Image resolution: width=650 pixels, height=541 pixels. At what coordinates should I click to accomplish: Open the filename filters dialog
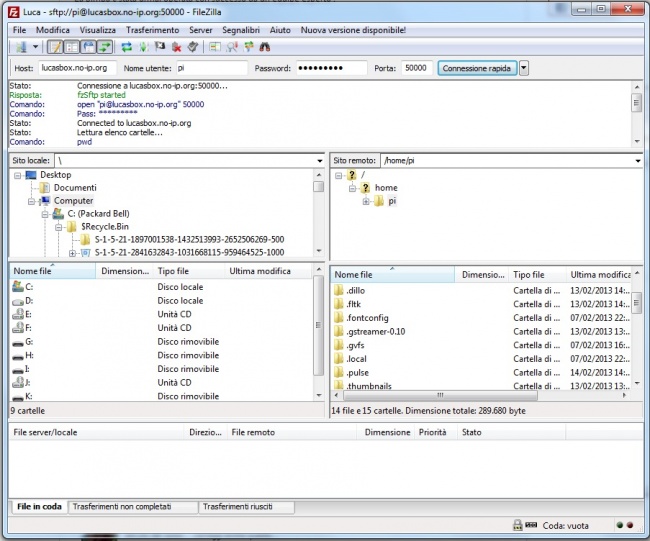tap(215, 47)
